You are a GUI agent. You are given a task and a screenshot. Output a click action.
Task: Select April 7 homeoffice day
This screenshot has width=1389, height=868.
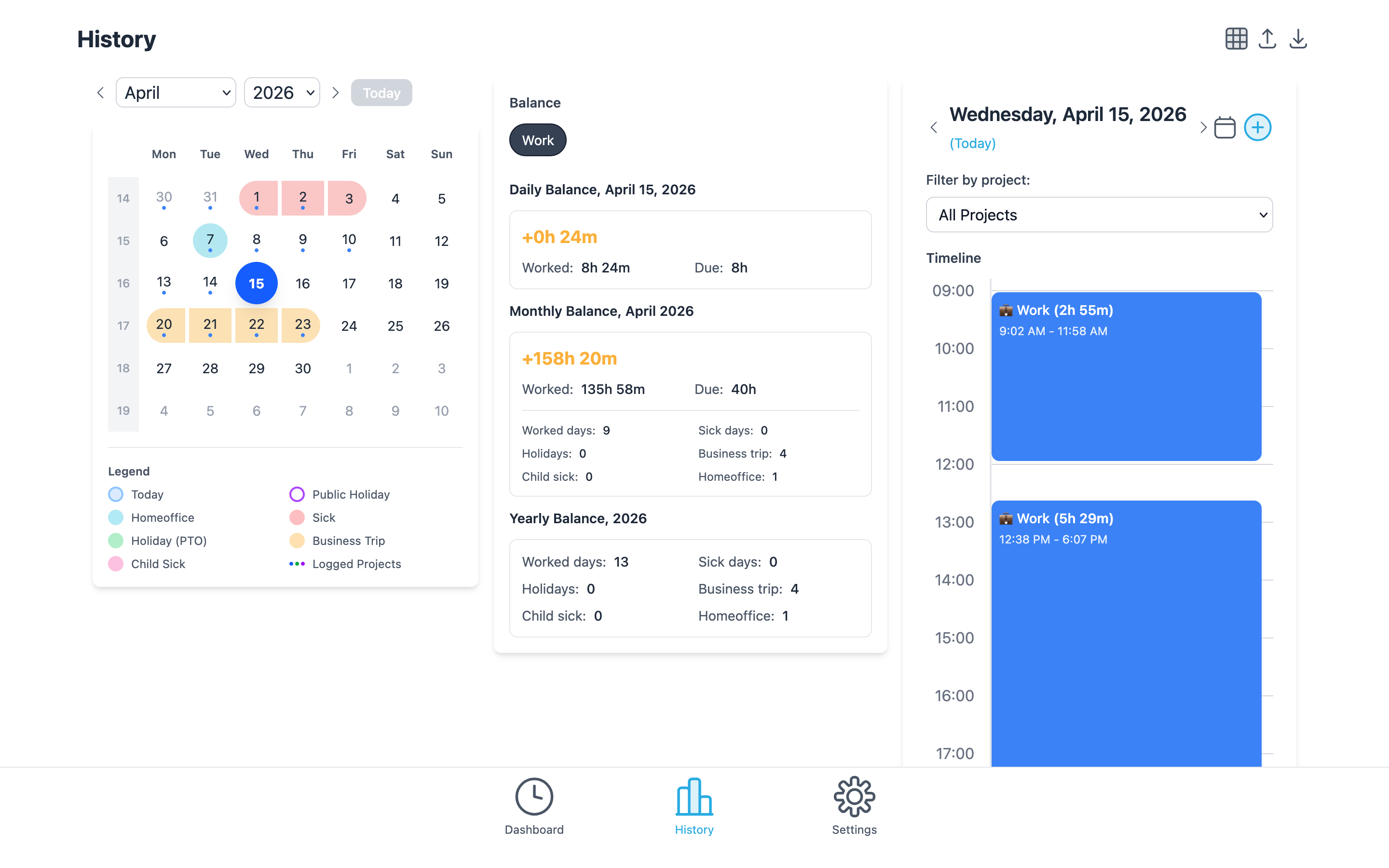pos(210,240)
